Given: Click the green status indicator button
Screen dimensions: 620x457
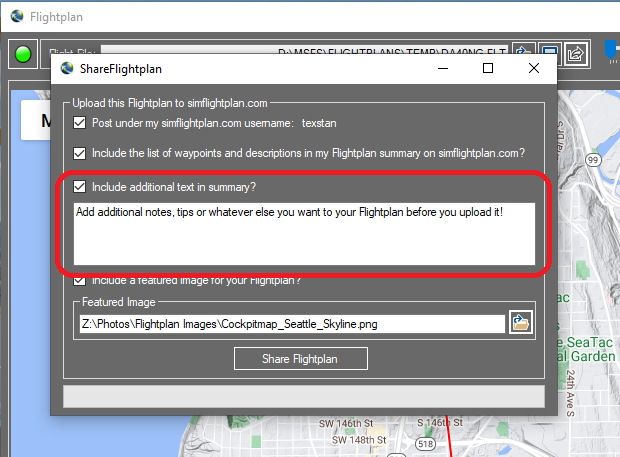Looking at the screenshot, I should coord(23,54).
